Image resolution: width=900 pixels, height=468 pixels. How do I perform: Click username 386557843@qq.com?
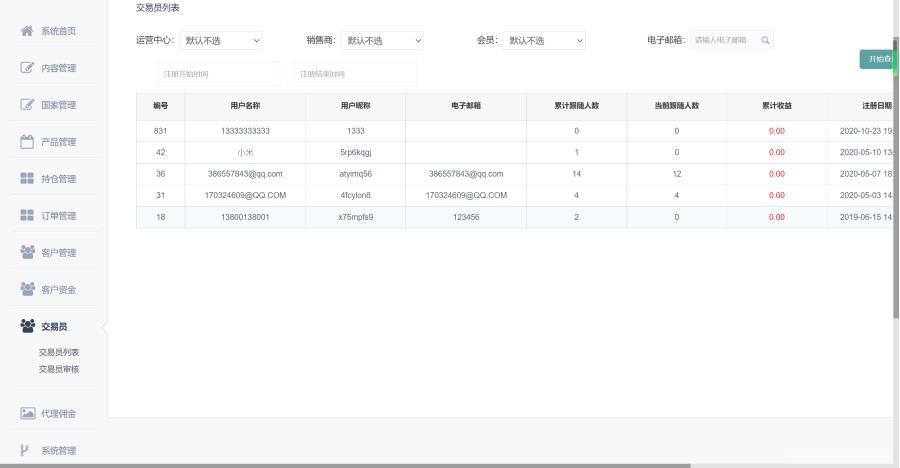click(x=245, y=174)
